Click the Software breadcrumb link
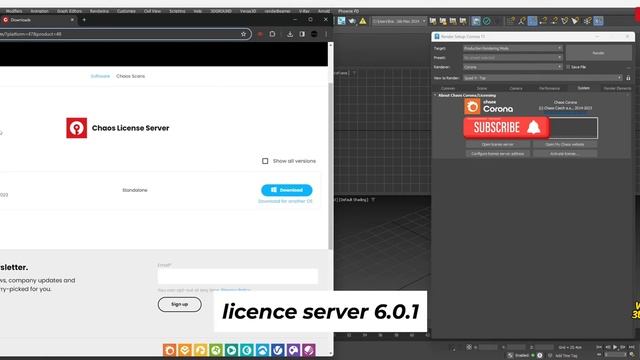The image size is (640, 360). (100, 76)
